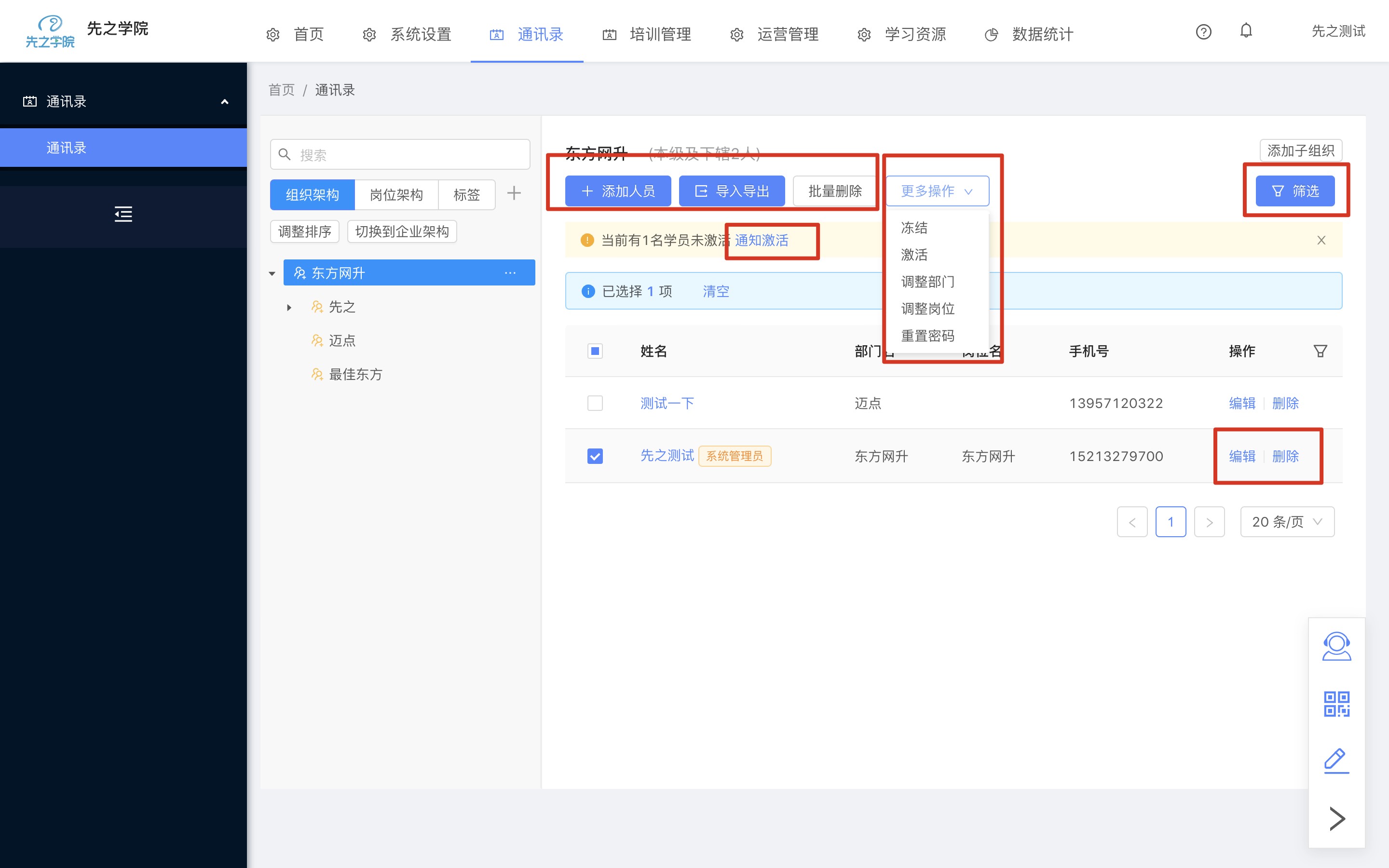Click 切换到企业架构 button

(402, 231)
